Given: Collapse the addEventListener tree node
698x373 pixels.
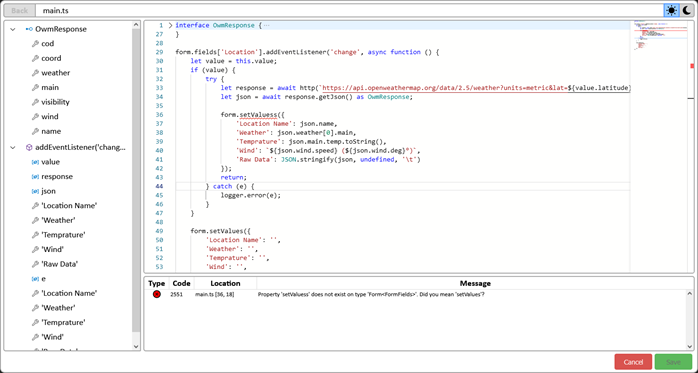Looking at the screenshot, I should 13,147.
